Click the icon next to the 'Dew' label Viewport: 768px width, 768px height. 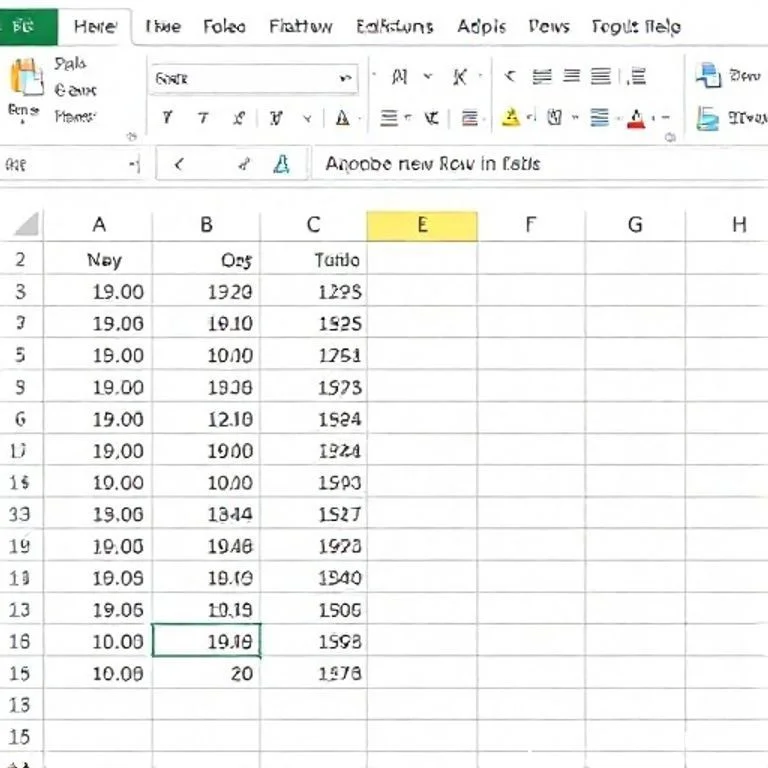click(708, 76)
